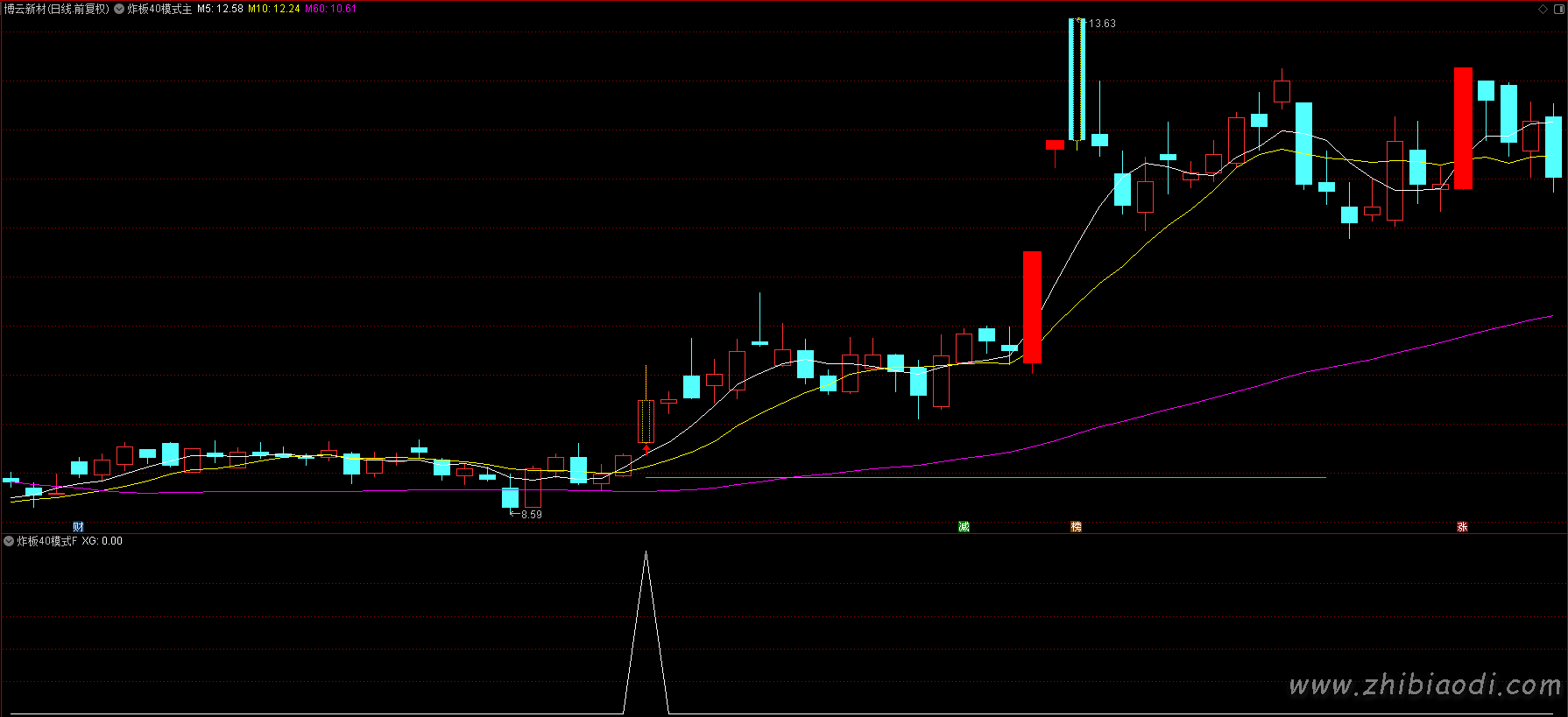Click the 8.59 low price label
Image resolution: width=1568 pixels, height=717 pixels.
(531, 515)
